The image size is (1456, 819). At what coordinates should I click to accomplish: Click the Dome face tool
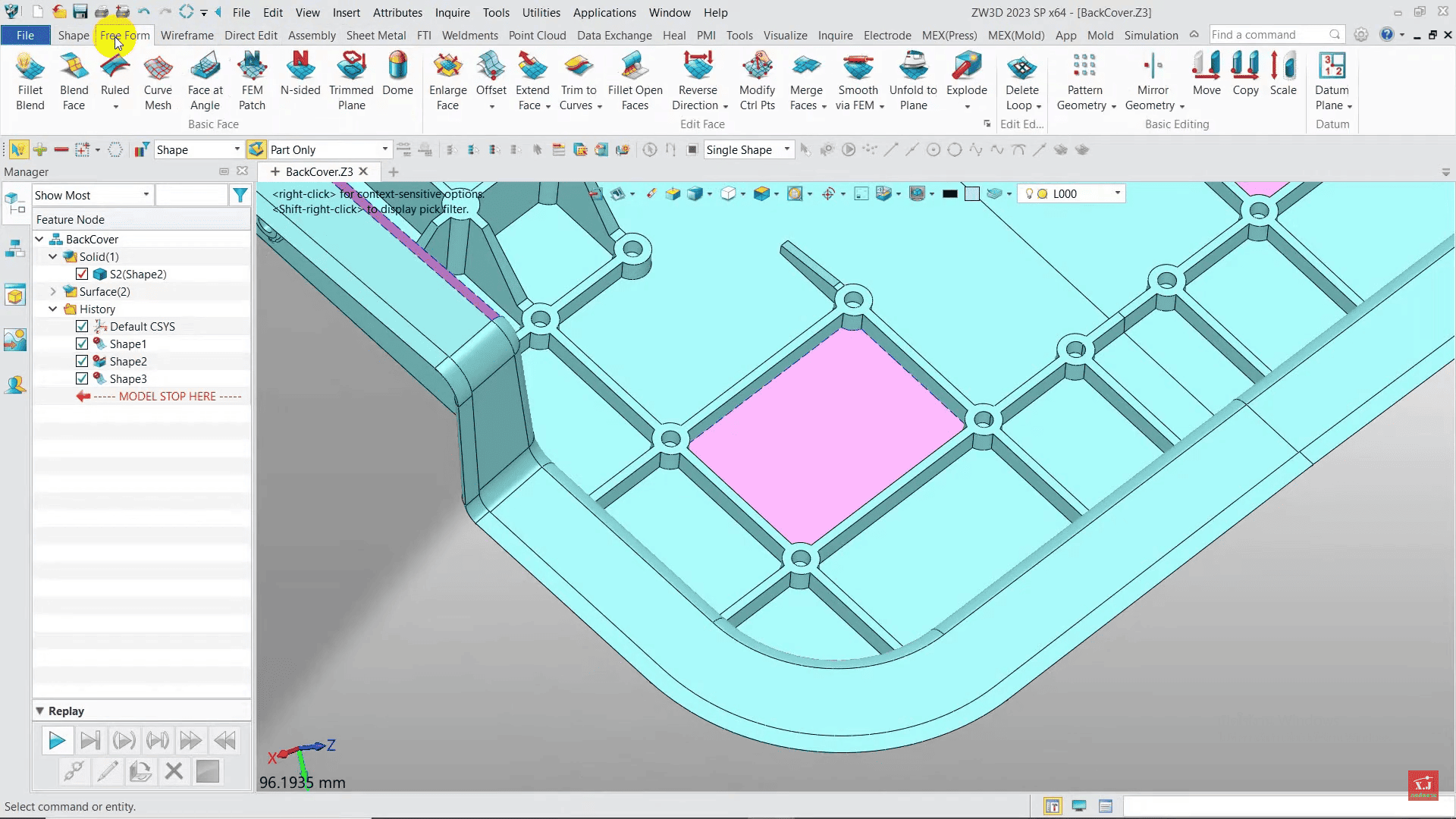[397, 74]
